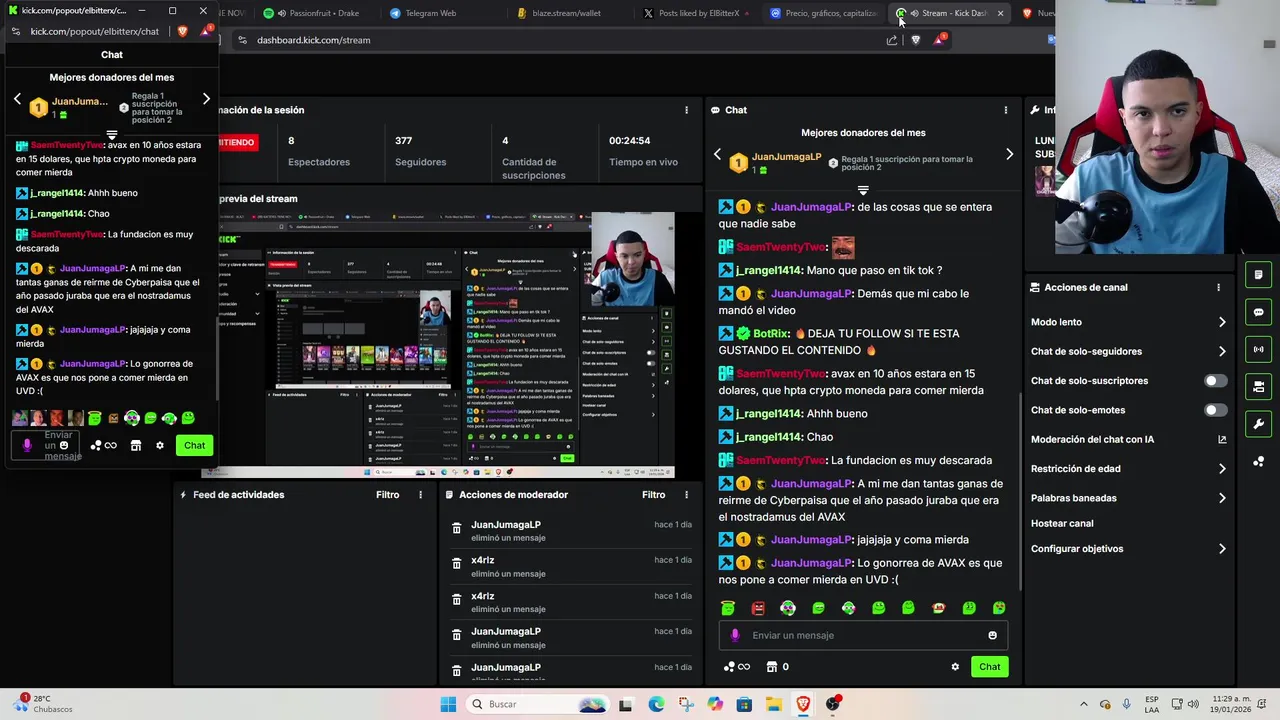The image size is (1280, 720).
Task: Click in dashboard 'Enviar un mensaje' input field
Action: click(862, 635)
